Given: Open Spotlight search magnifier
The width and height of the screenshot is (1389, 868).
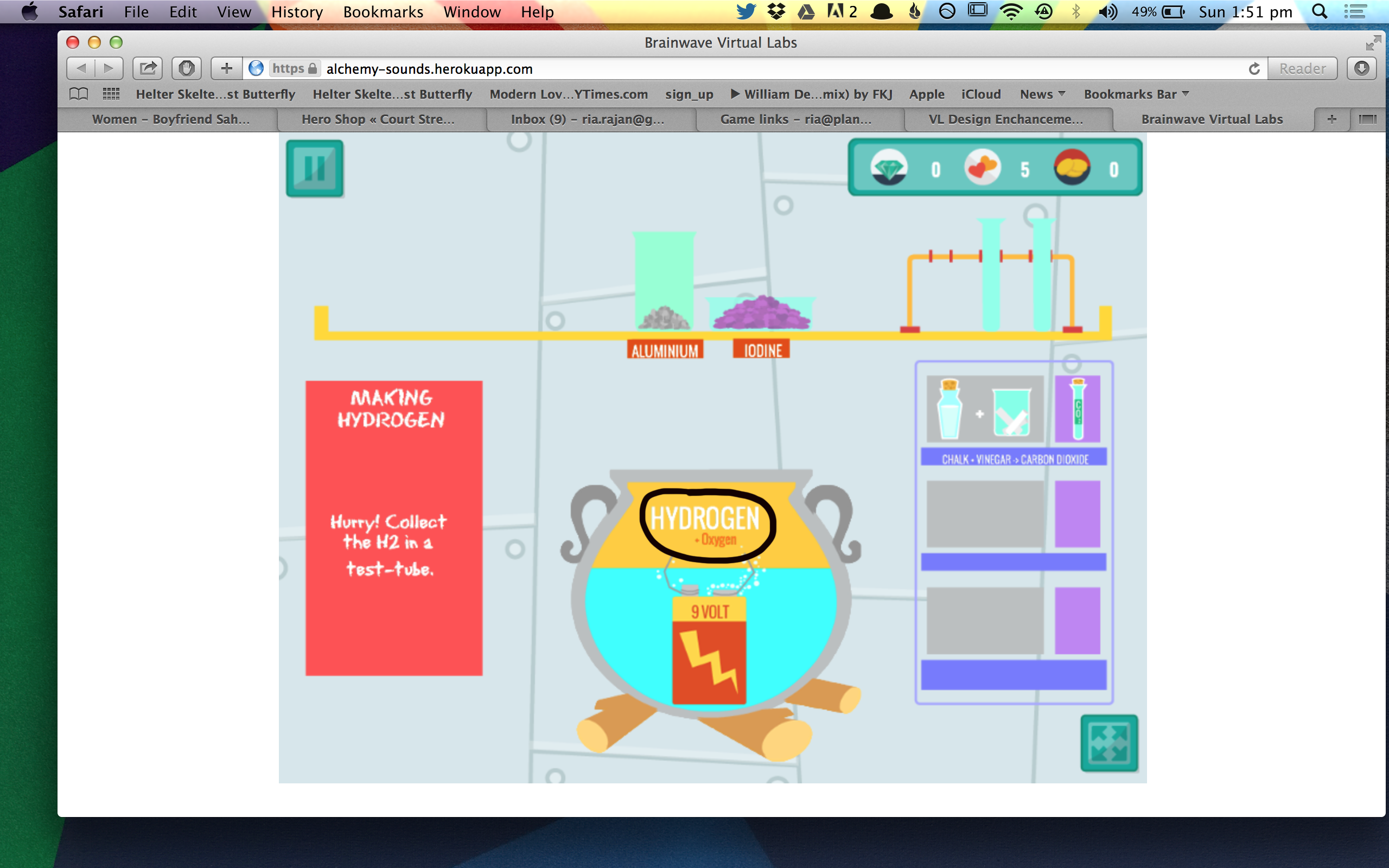Looking at the screenshot, I should click(1320, 11).
